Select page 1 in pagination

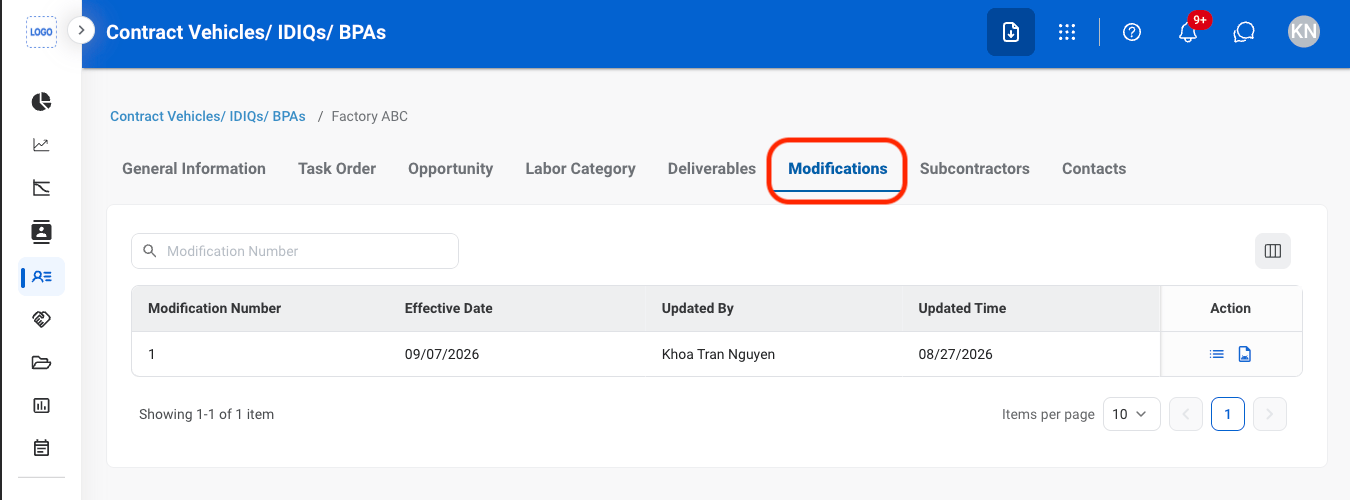point(1228,414)
